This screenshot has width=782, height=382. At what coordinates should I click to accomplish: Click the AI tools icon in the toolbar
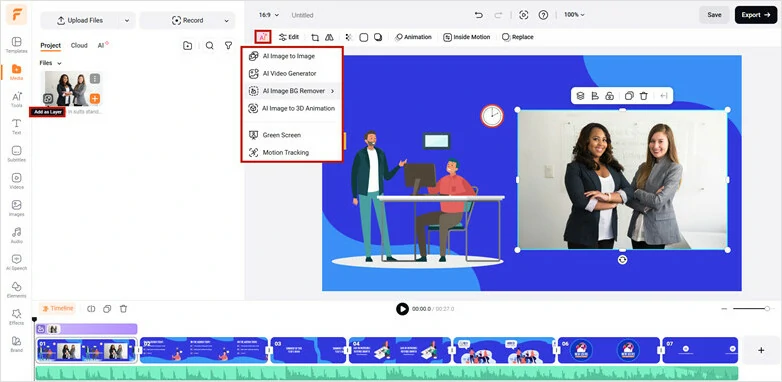click(263, 37)
